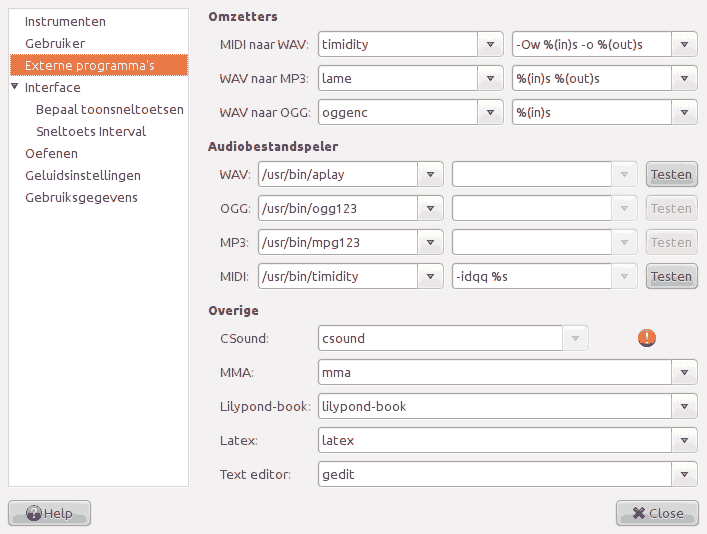Open the Text editor dropdown arrow

684,475
